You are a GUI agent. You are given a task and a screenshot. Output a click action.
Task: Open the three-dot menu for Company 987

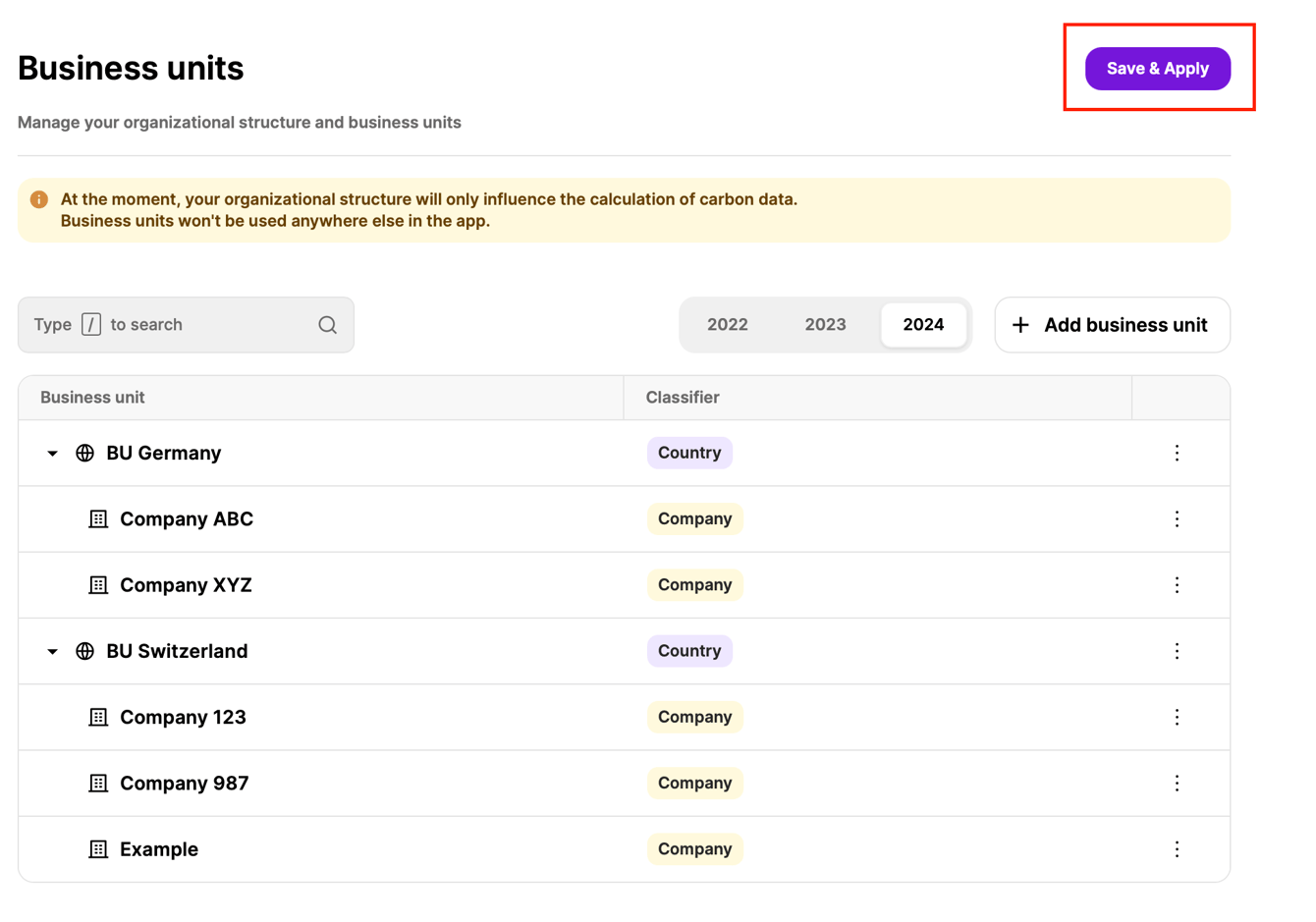pos(1177,783)
